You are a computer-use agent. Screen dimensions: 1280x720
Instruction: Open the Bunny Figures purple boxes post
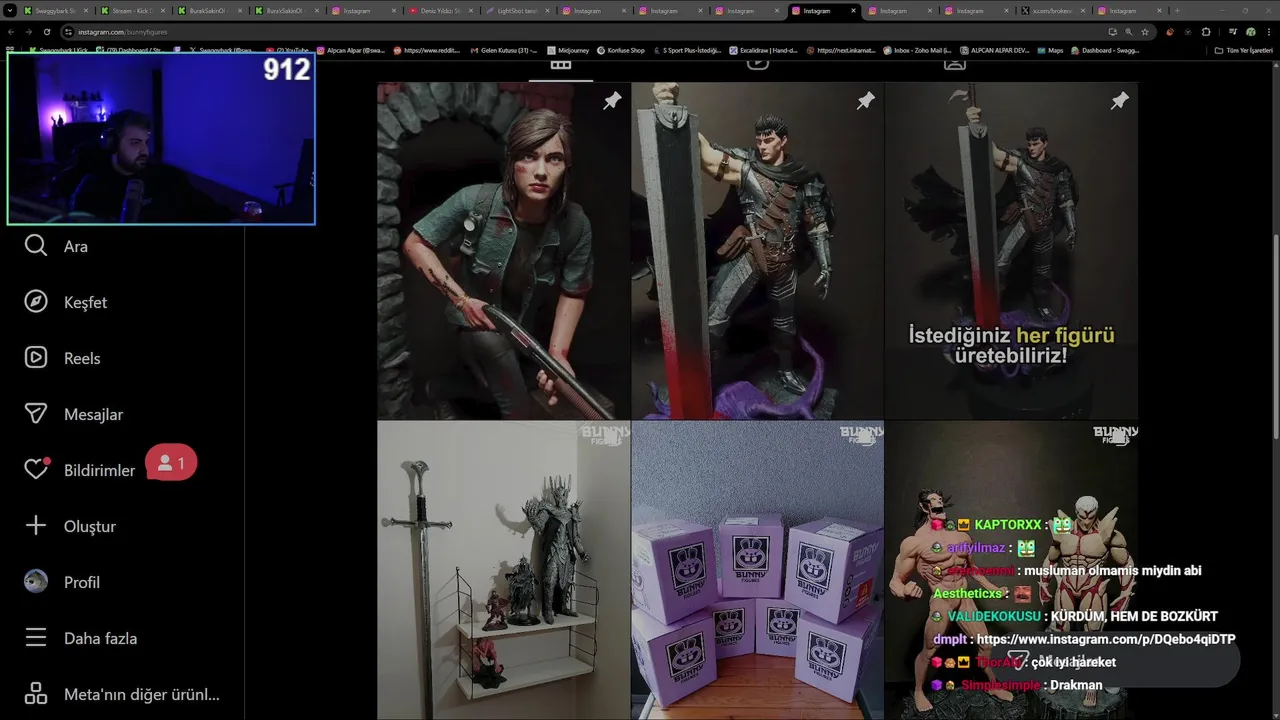[757, 570]
